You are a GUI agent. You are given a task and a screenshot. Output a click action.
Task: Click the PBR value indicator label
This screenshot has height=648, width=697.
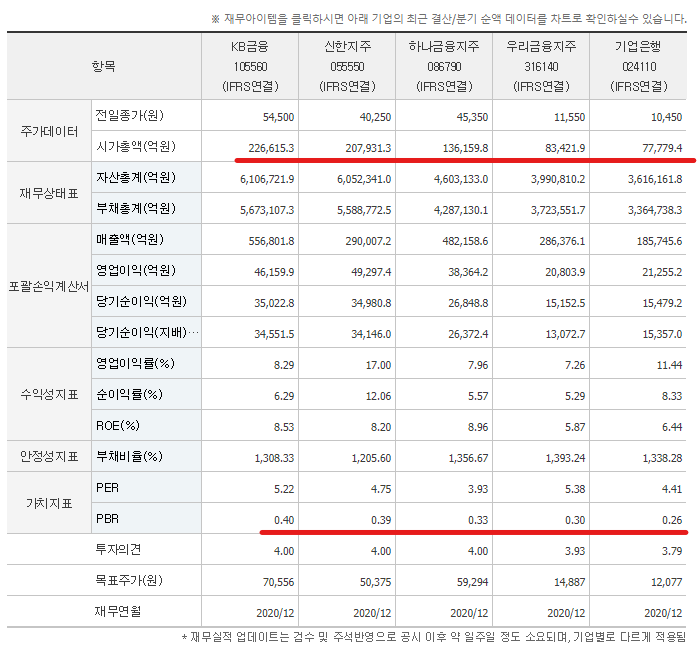click(x=108, y=519)
